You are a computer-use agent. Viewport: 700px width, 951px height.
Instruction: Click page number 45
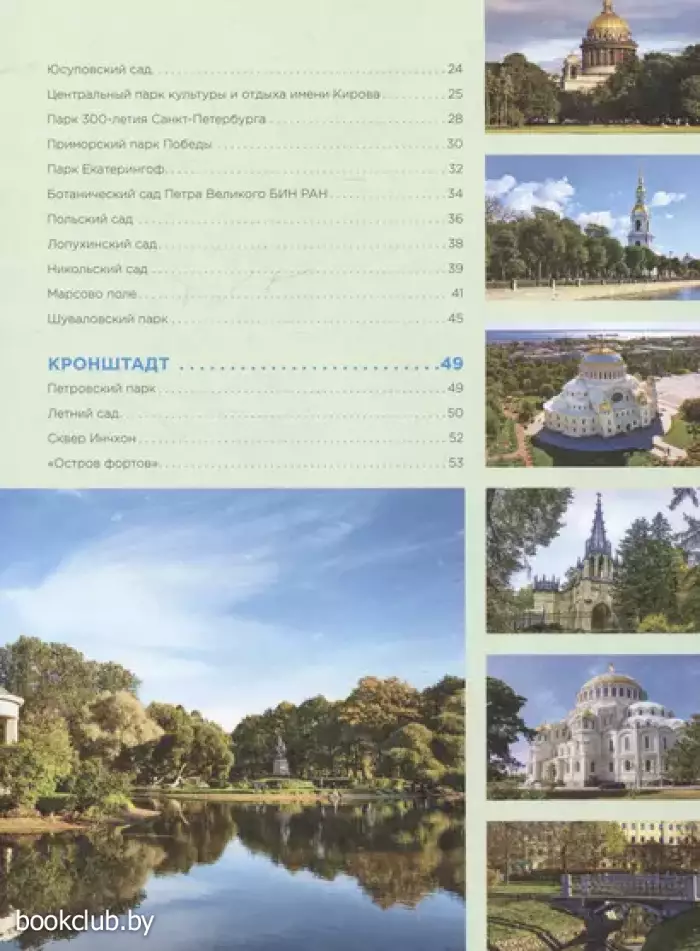[455, 318]
